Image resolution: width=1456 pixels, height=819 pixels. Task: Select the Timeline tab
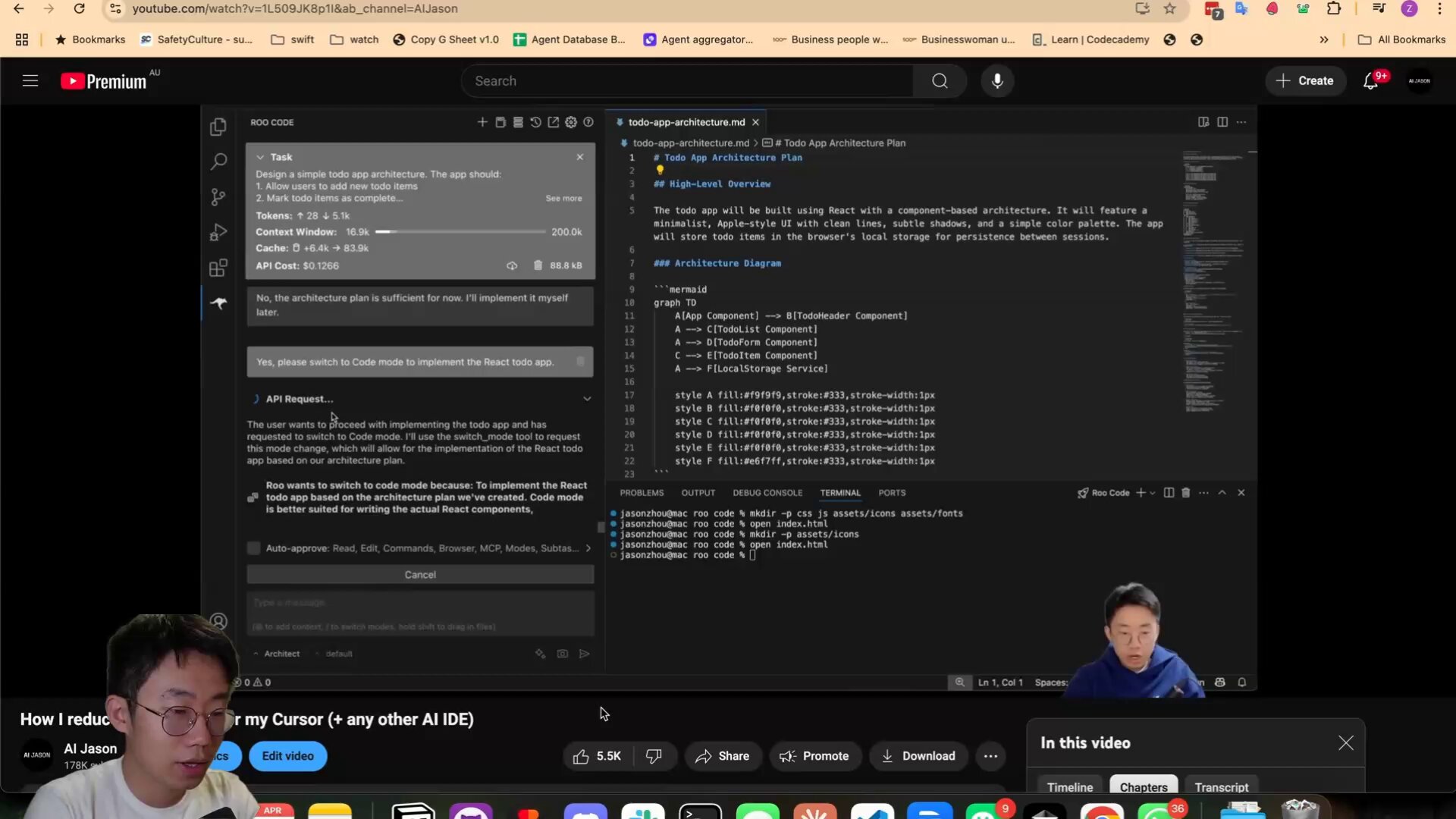(1070, 787)
